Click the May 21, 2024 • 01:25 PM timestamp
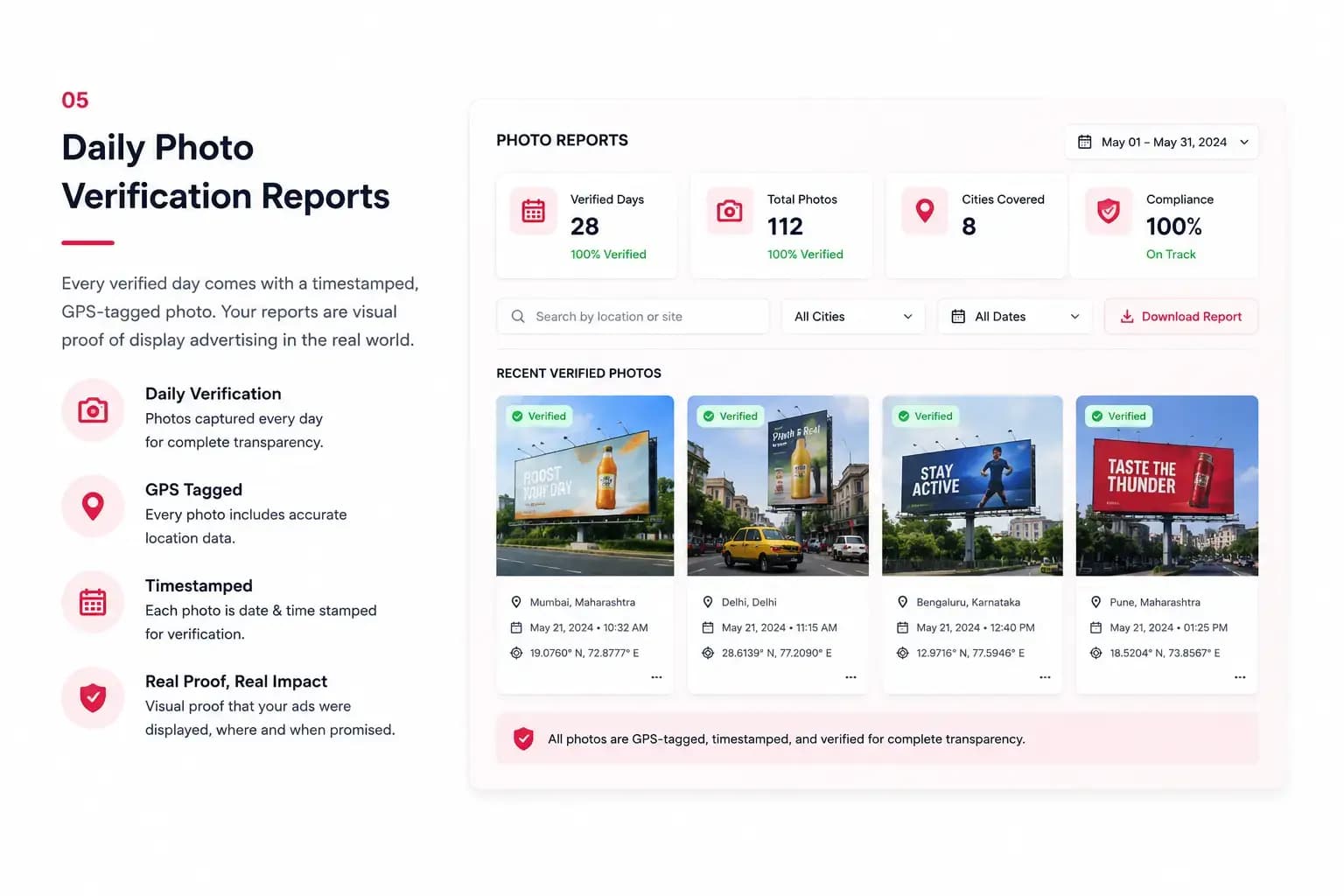This screenshot has width=1344, height=896. 1168,627
